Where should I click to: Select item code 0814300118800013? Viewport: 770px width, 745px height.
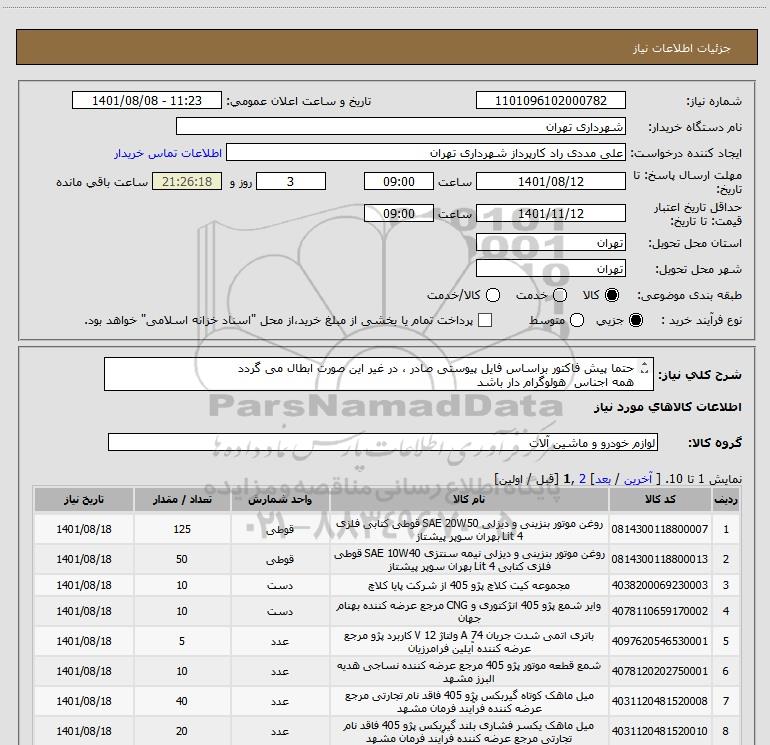(x=660, y=559)
